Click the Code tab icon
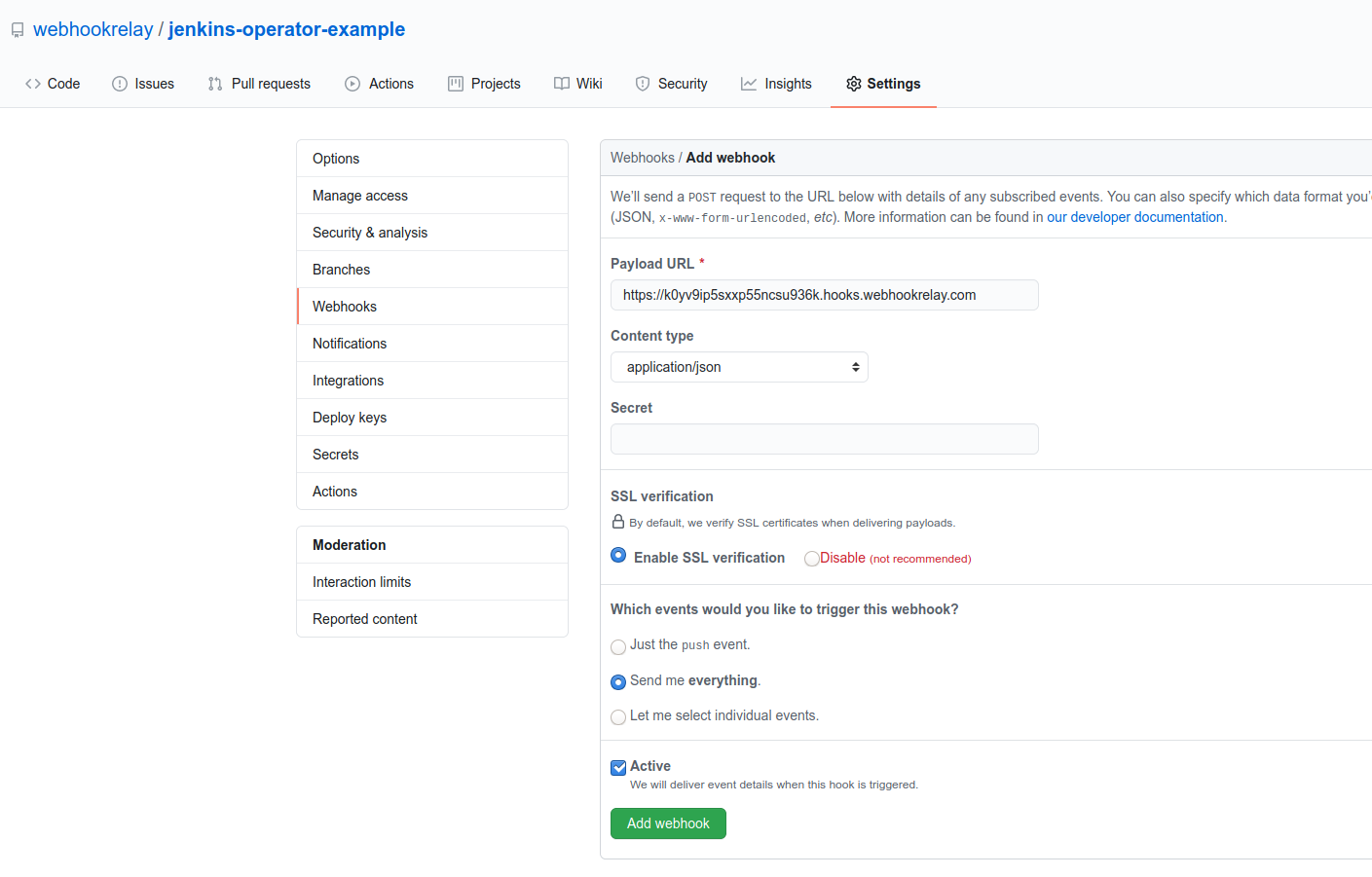 click(x=31, y=84)
